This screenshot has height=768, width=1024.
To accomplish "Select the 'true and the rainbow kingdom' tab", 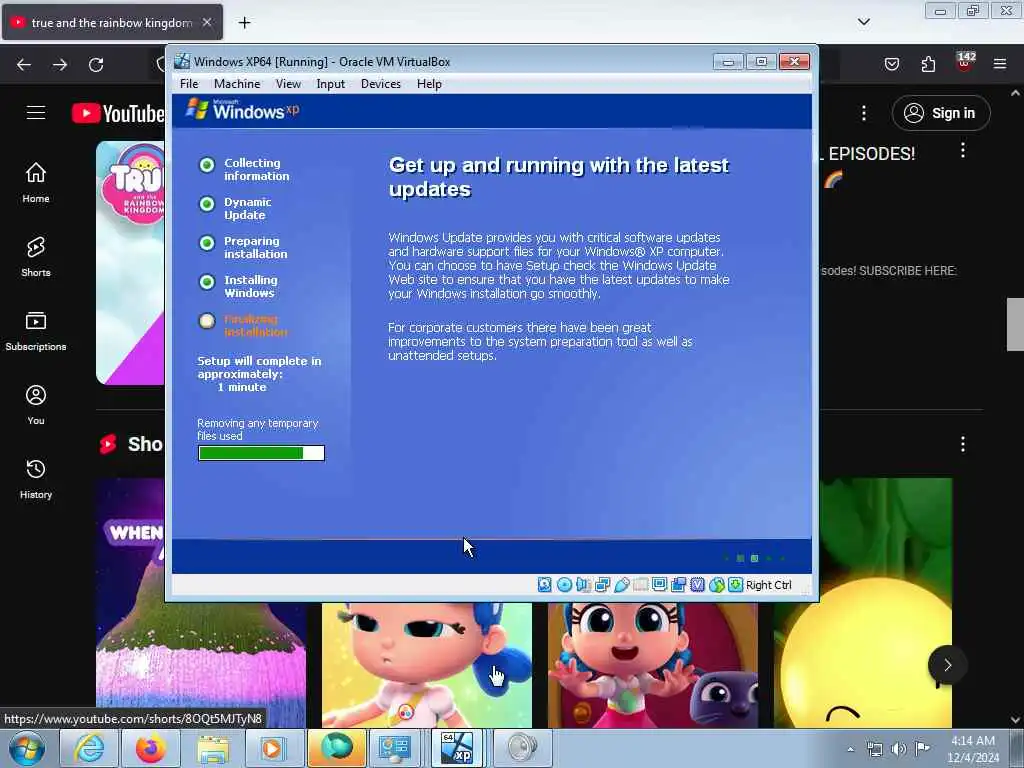I will [x=112, y=22].
